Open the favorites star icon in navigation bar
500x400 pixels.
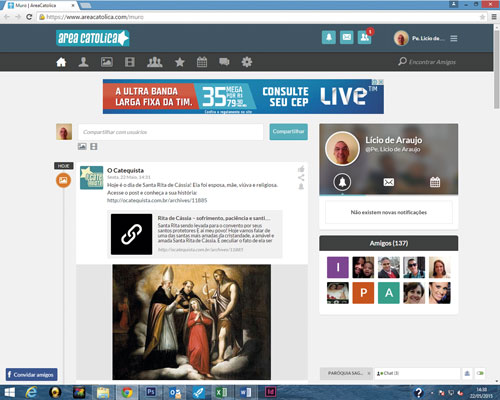point(180,62)
